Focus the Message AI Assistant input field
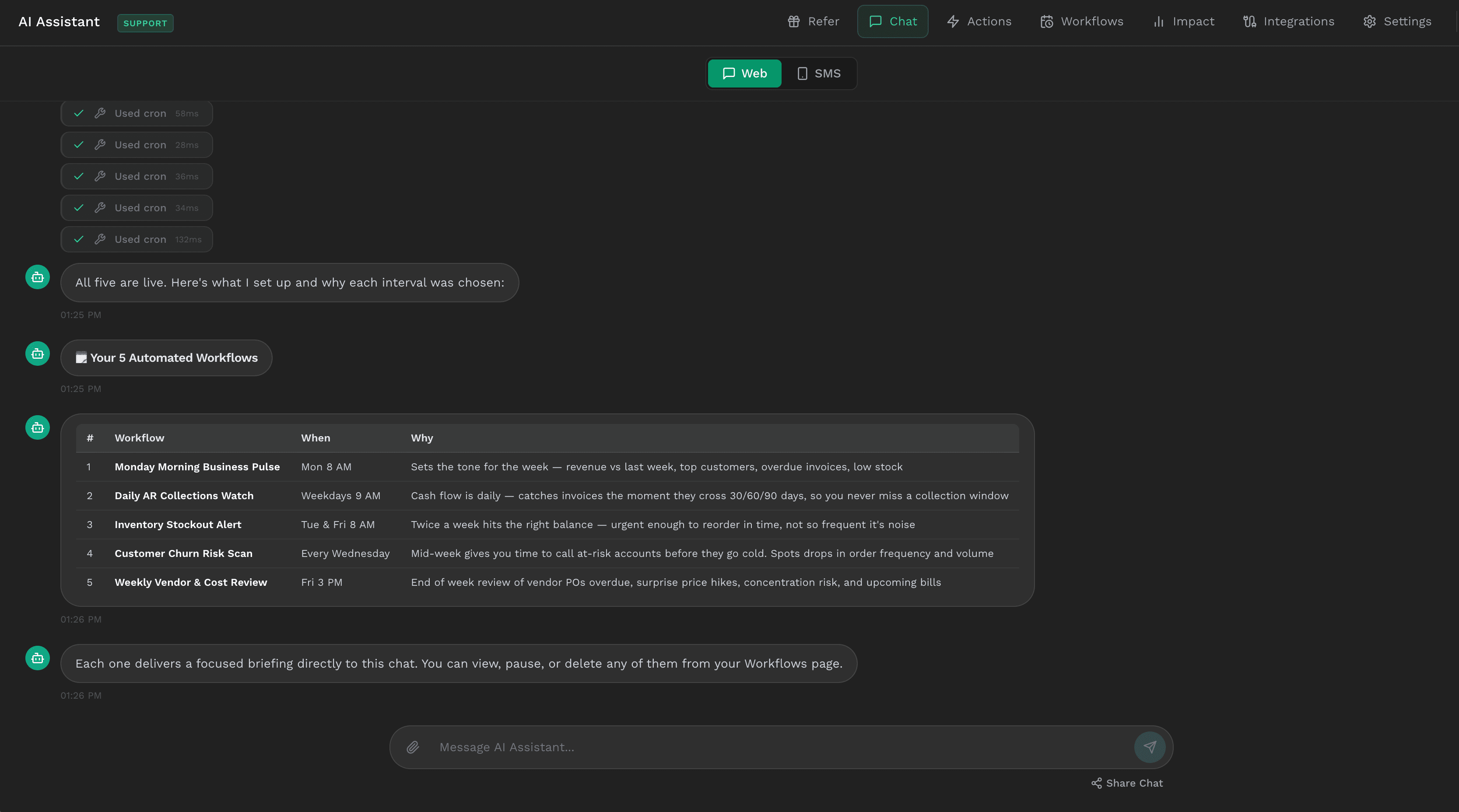This screenshot has width=1459, height=812. pyautogui.click(x=737, y=747)
